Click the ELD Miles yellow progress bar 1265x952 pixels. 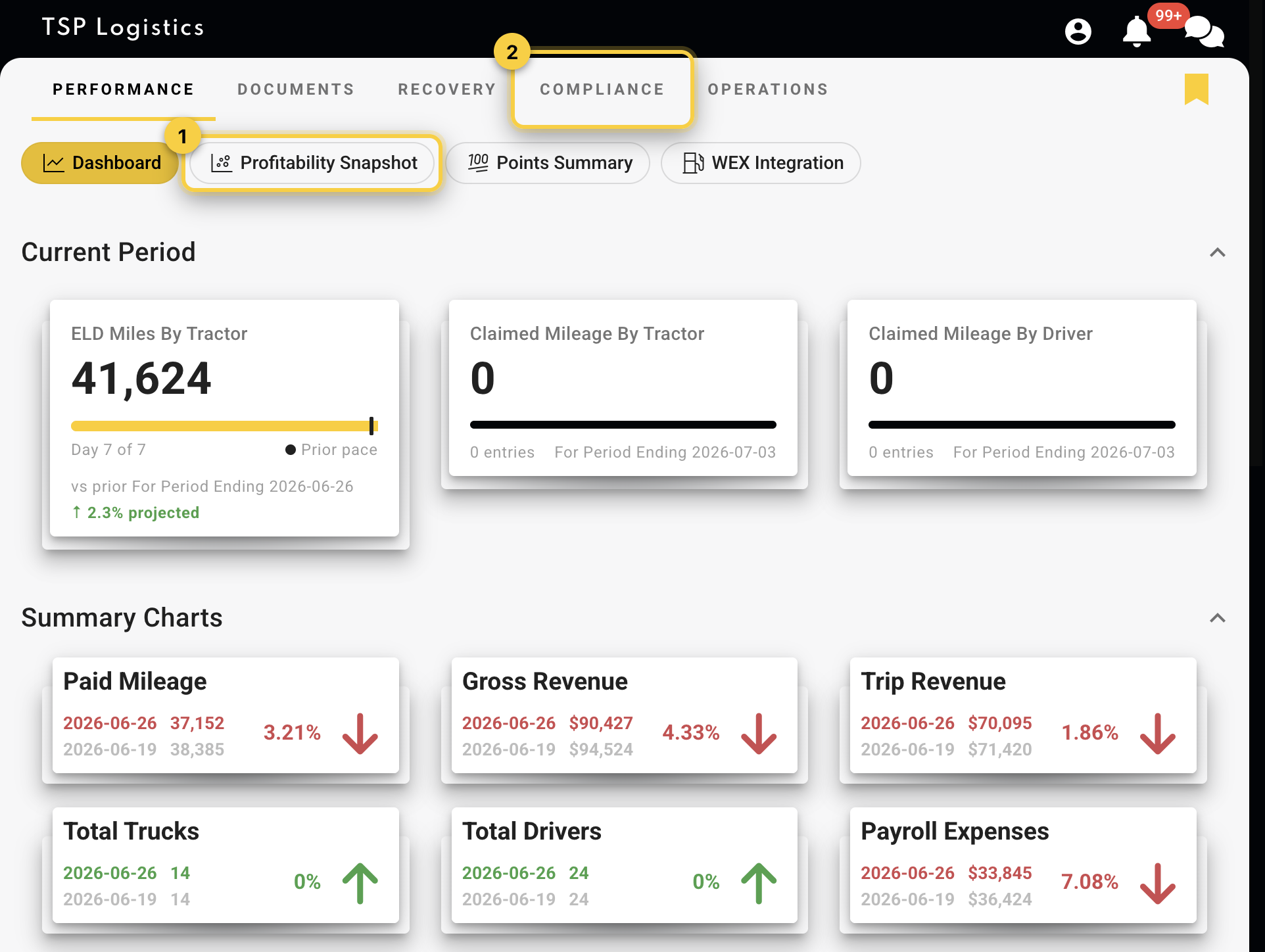click(x=224, y=426)
